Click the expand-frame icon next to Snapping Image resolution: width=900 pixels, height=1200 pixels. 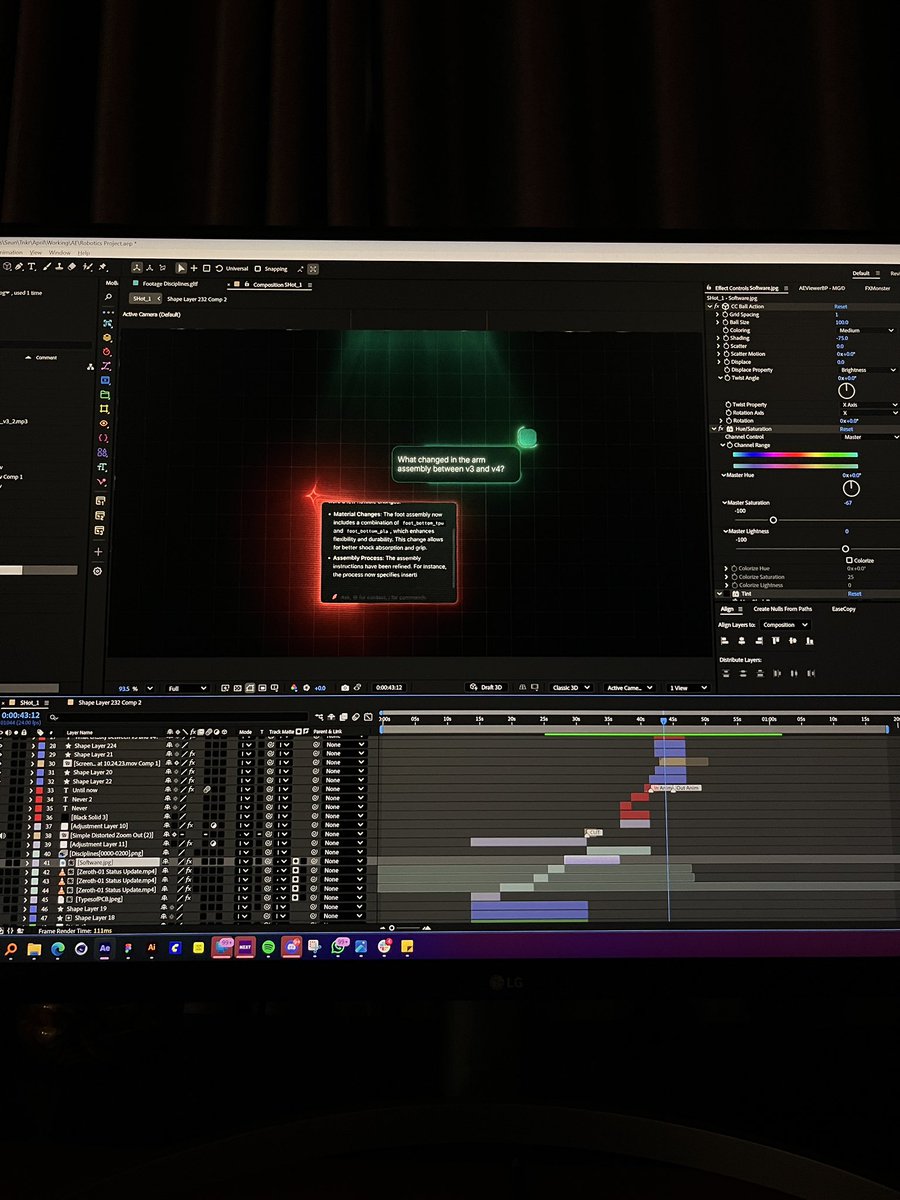(x=313, y=268)
